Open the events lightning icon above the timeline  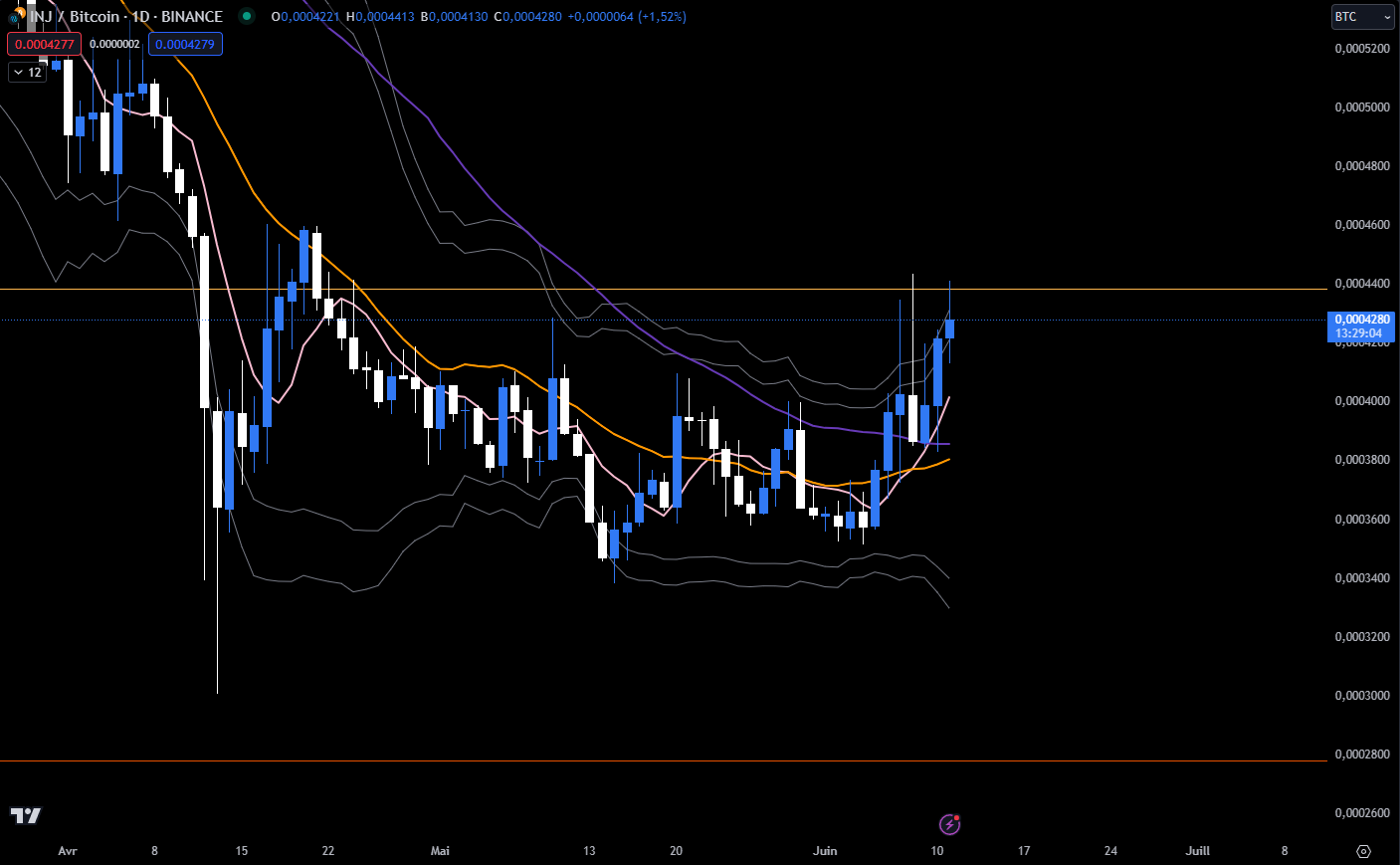tap(949, 823)
